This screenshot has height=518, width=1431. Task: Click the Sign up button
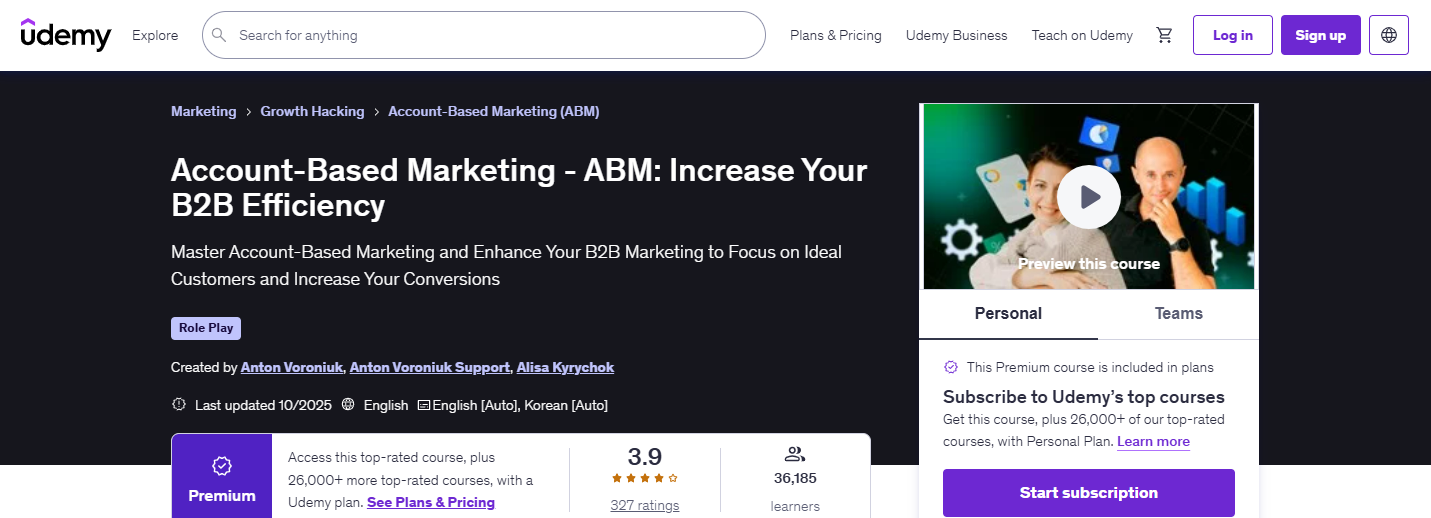click(x=1321, y=35)
